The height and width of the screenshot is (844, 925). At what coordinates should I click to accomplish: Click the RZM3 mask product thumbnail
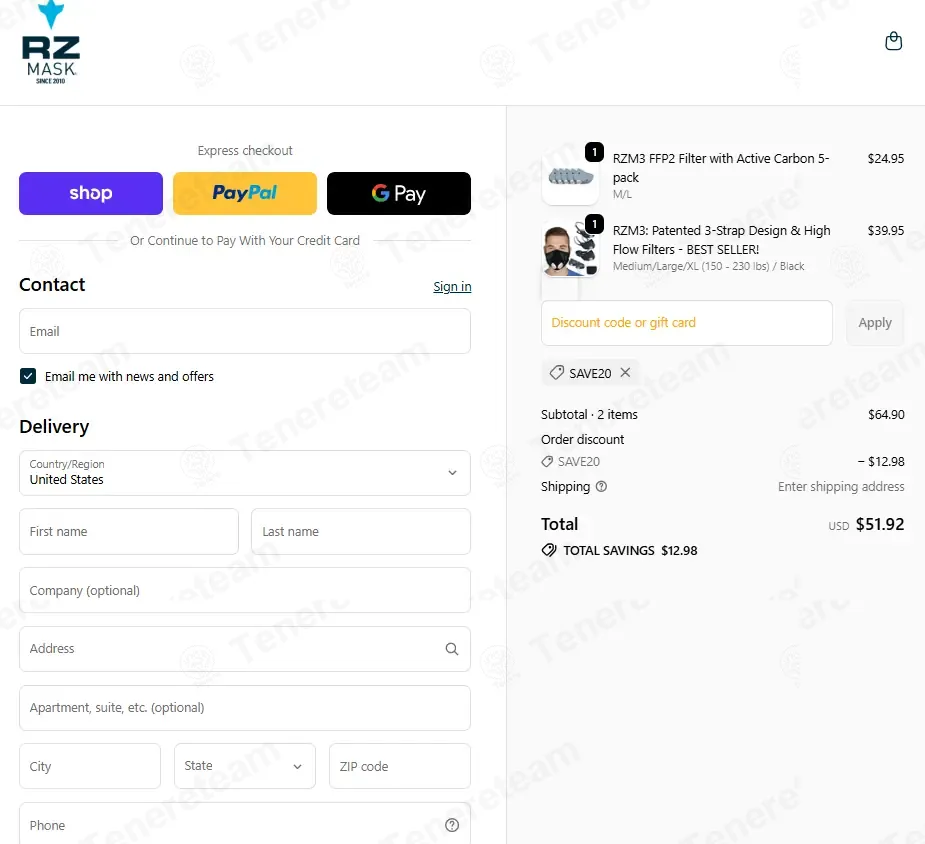click(571, 248)
